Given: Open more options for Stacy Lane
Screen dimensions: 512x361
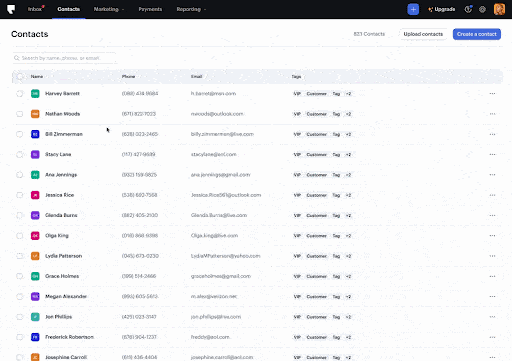Looking at the screenshot, I should tap(492, 155).
